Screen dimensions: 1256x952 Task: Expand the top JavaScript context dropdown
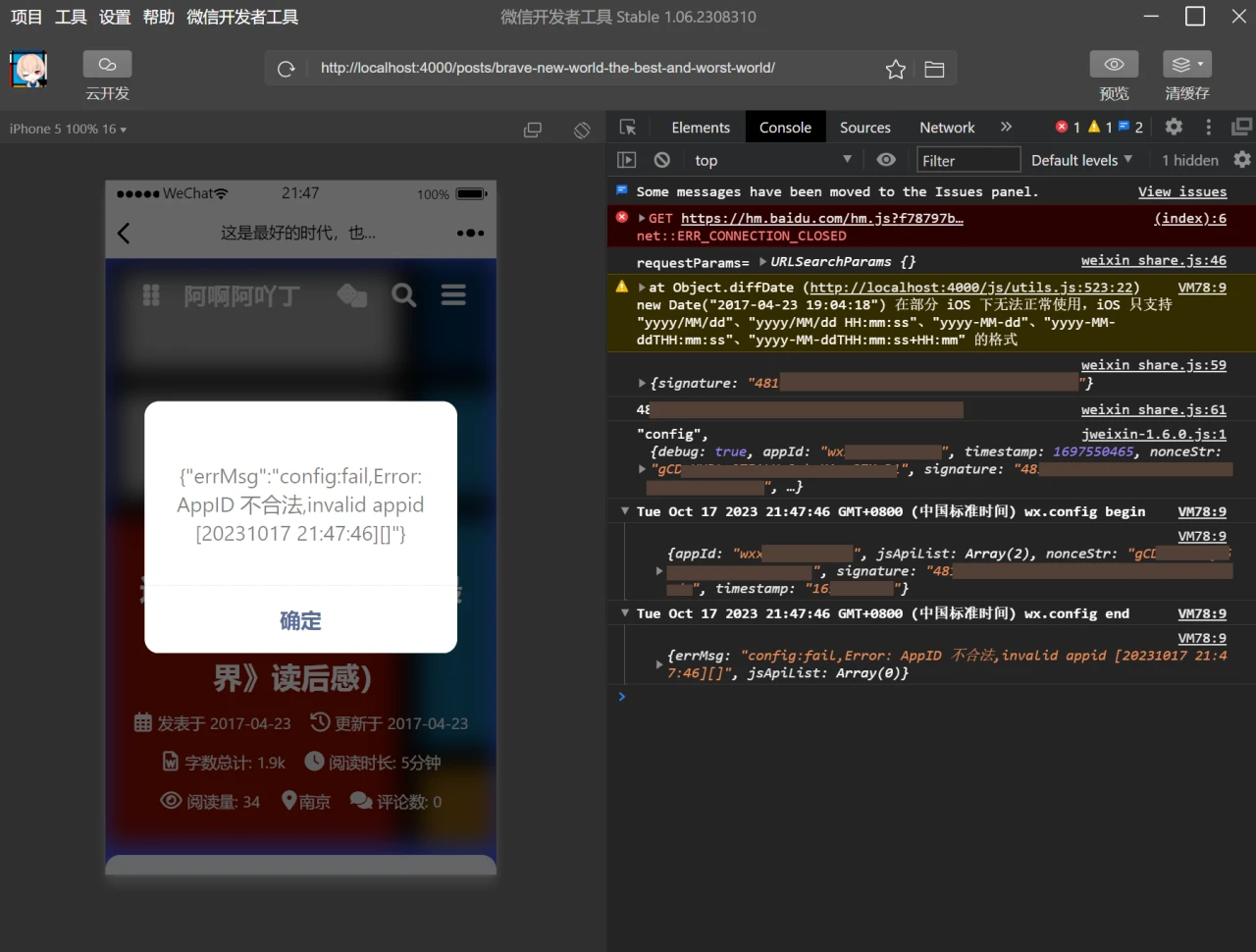(x=772, y=160)
